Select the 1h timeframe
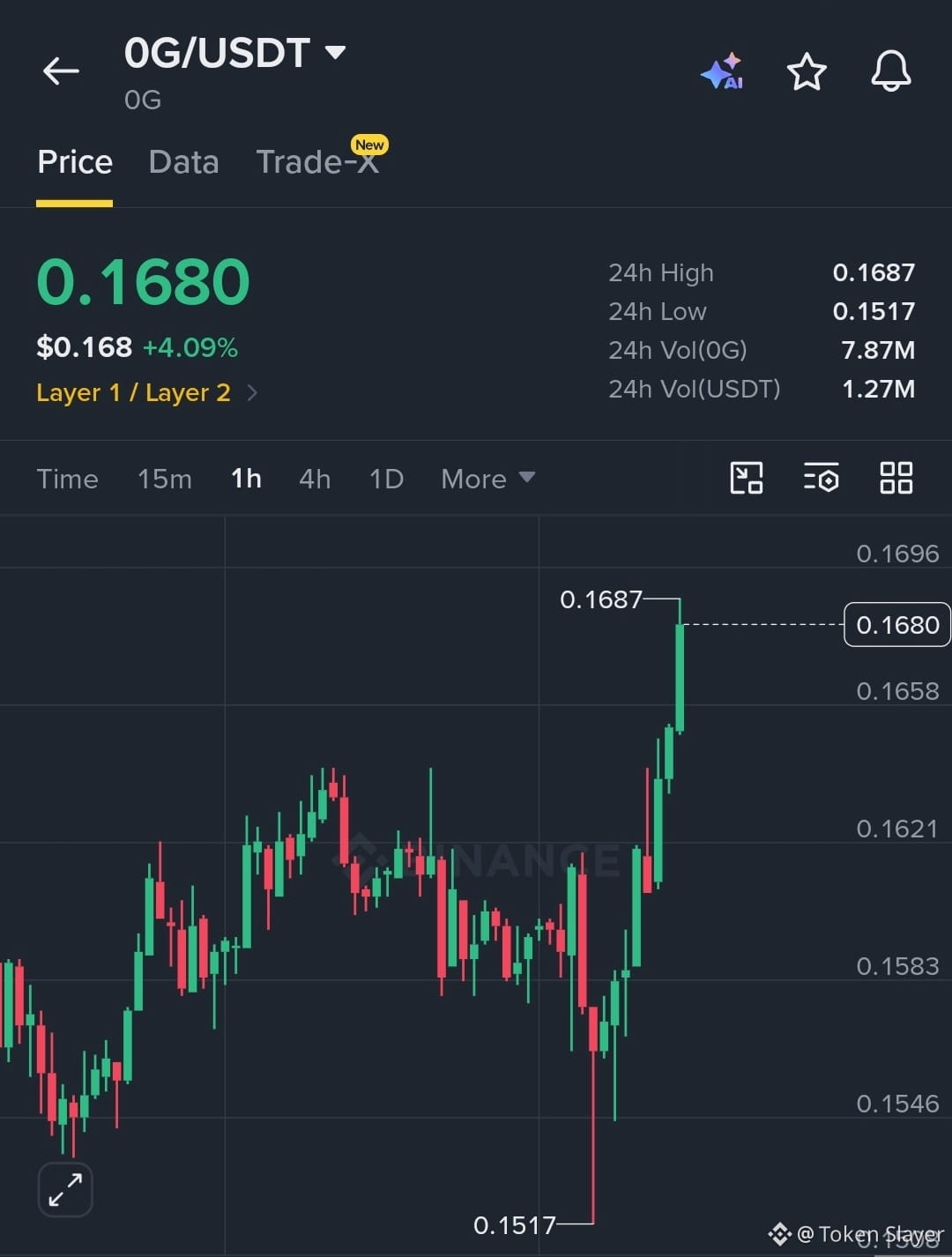The height and width of the screenshot is (1257, 952). (246, 479)
